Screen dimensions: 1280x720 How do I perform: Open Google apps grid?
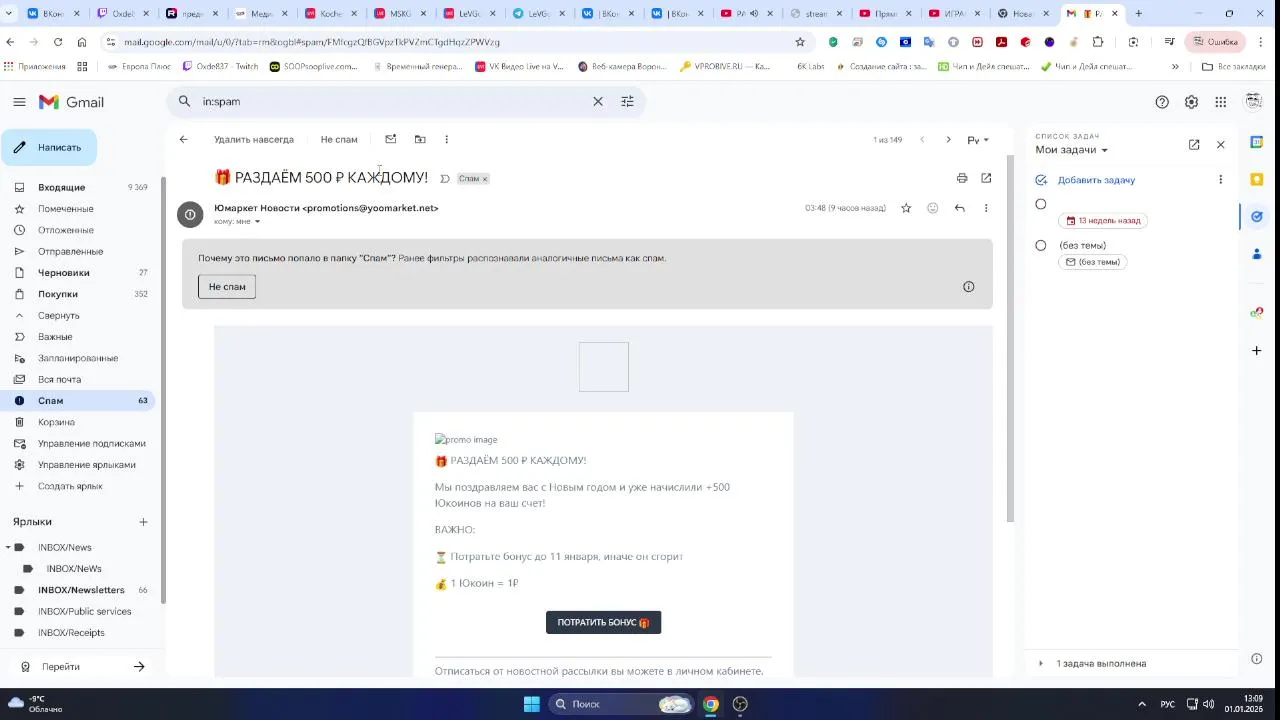coord(1220,102)
